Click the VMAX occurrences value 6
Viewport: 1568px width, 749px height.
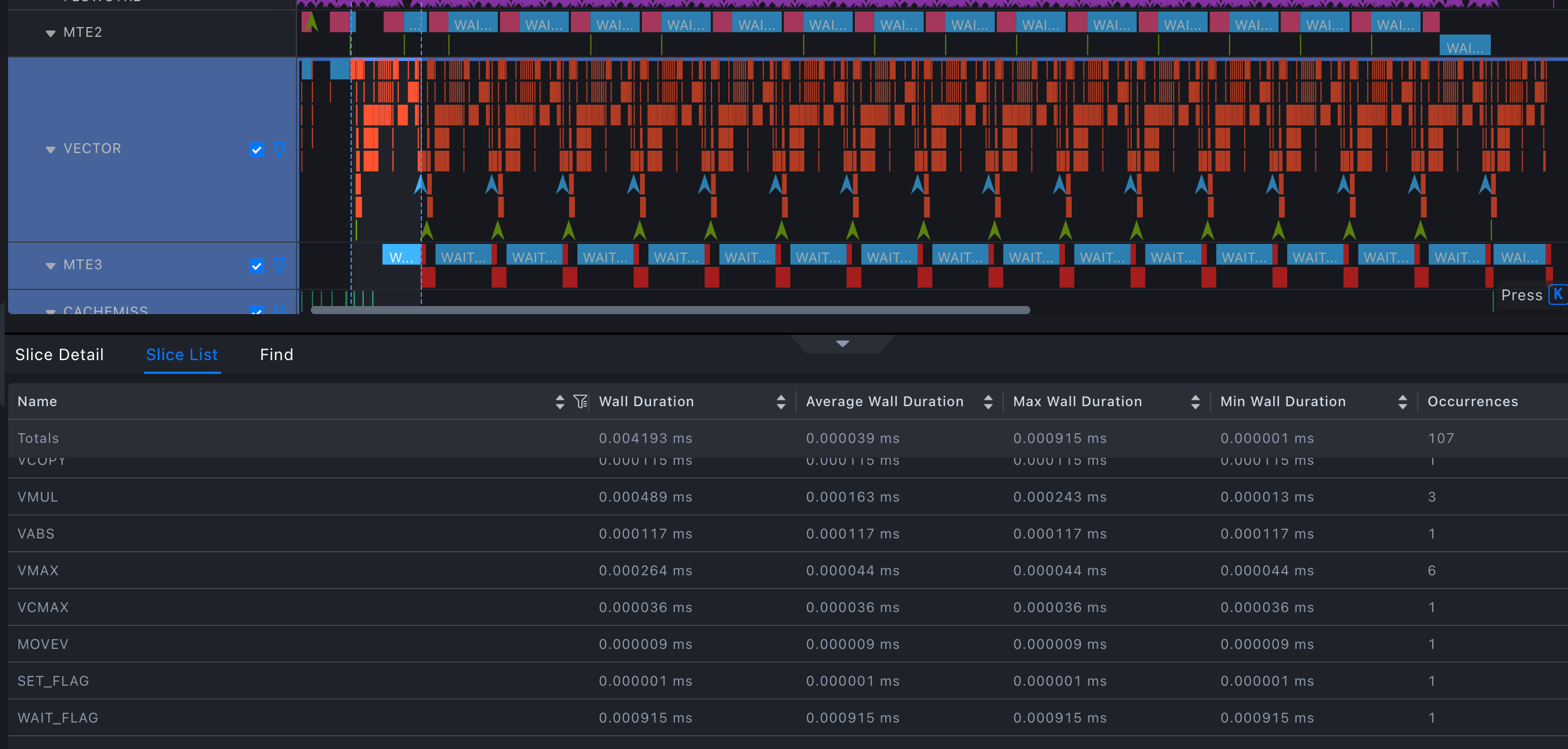pyautogui.click(x=1432, y=571)
